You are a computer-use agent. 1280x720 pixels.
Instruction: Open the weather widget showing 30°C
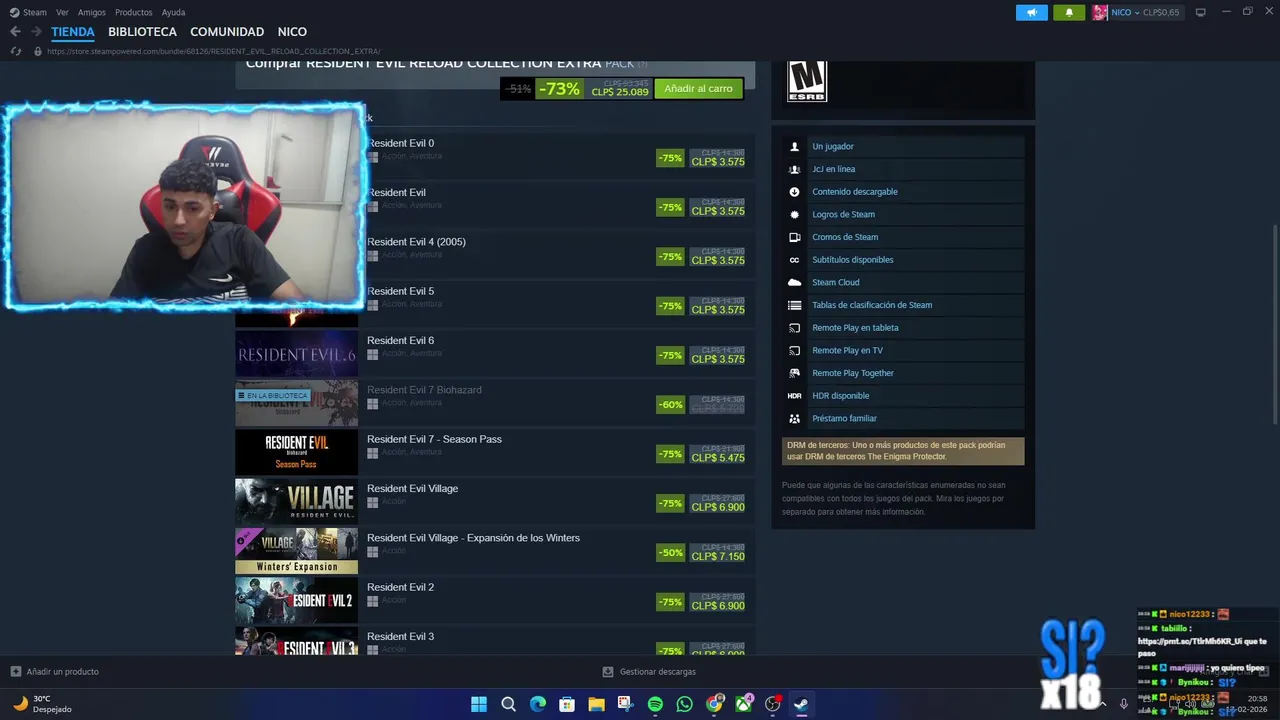tap(43, 704)
